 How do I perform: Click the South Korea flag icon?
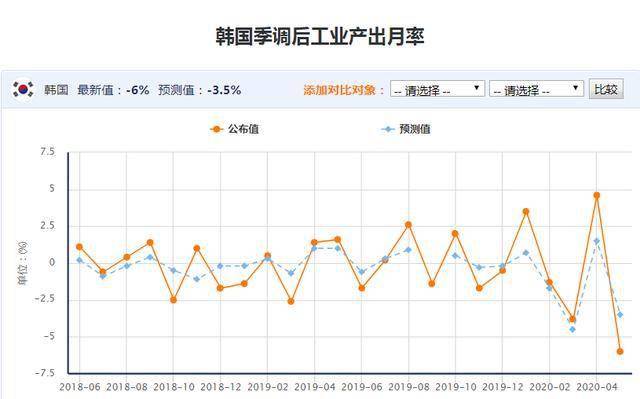click(23, 89)
